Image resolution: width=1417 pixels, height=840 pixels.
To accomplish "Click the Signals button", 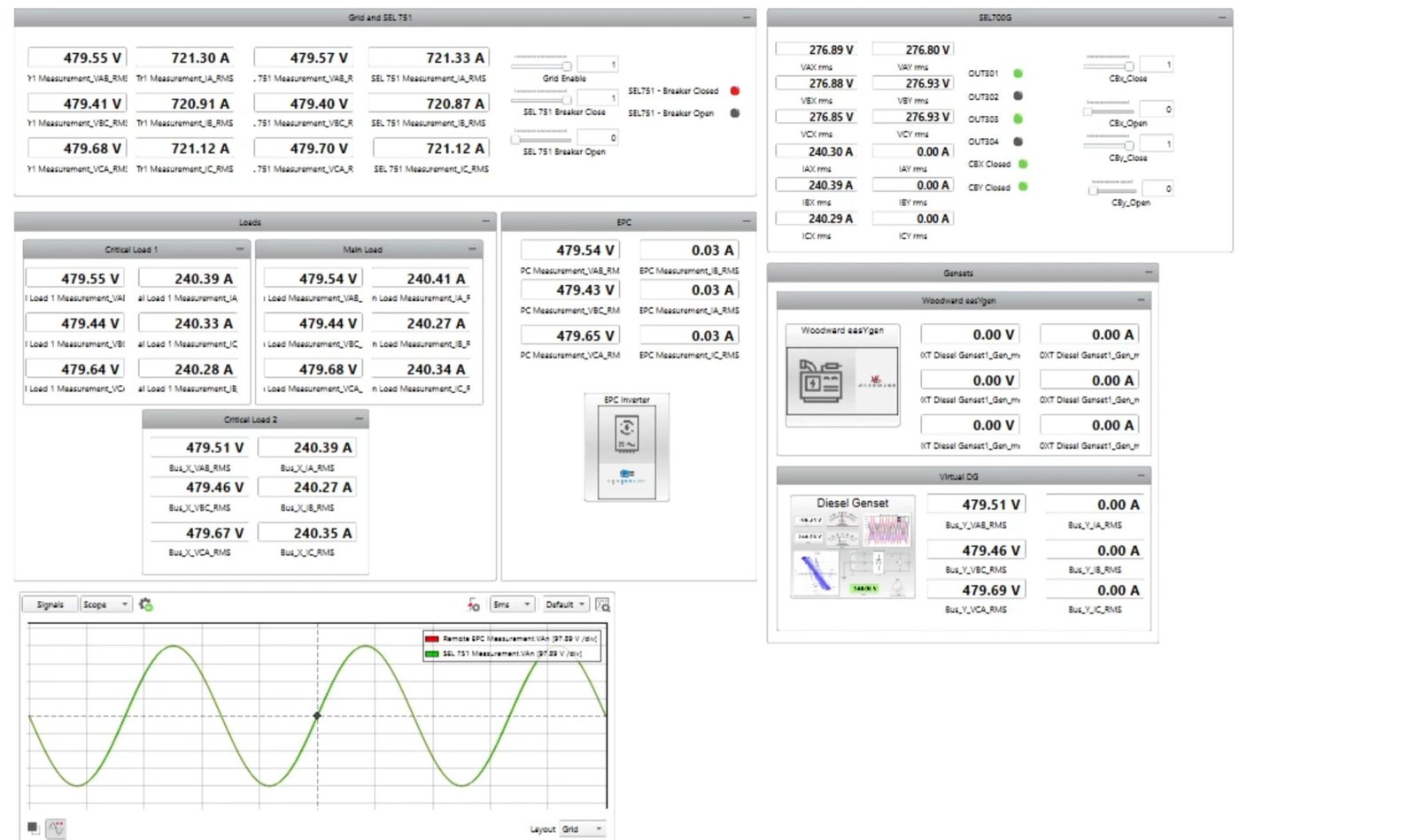I will click(x=50, y=605).
